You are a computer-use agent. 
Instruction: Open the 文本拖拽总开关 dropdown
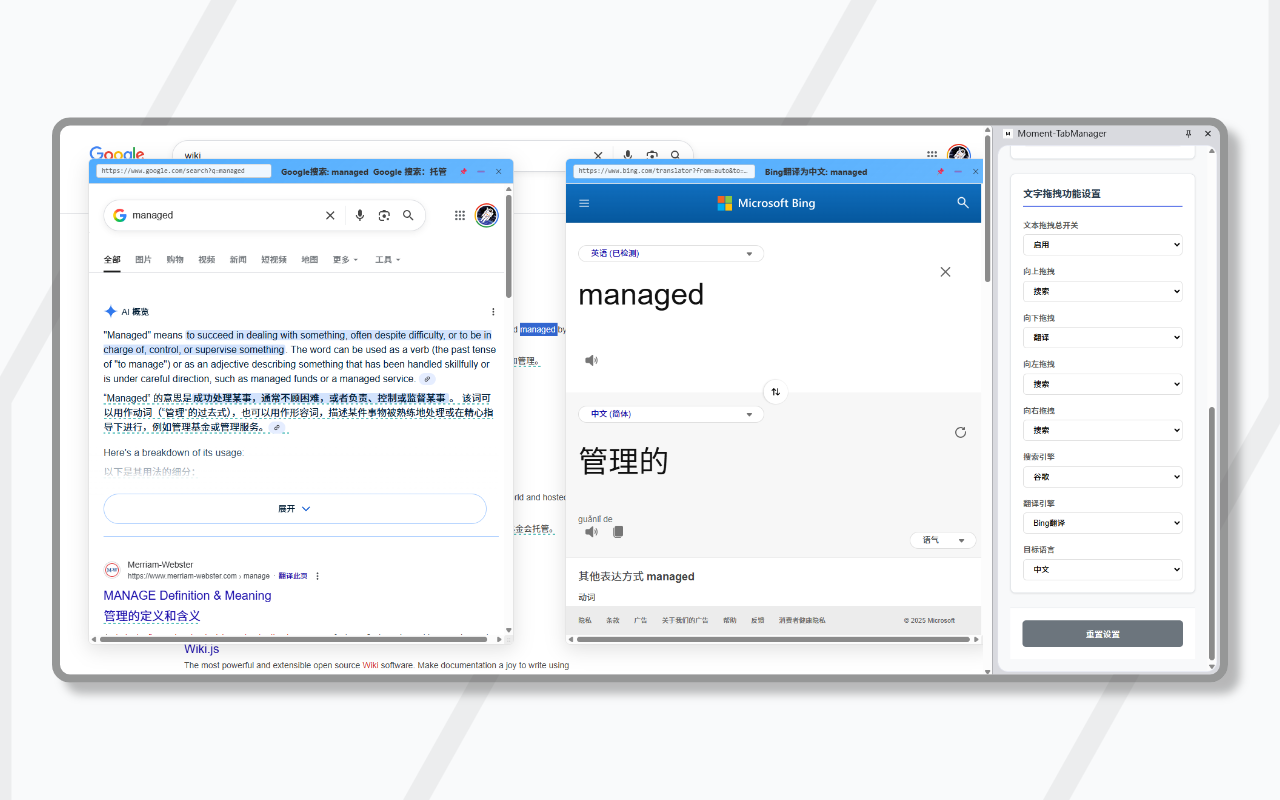point(1102,245)
